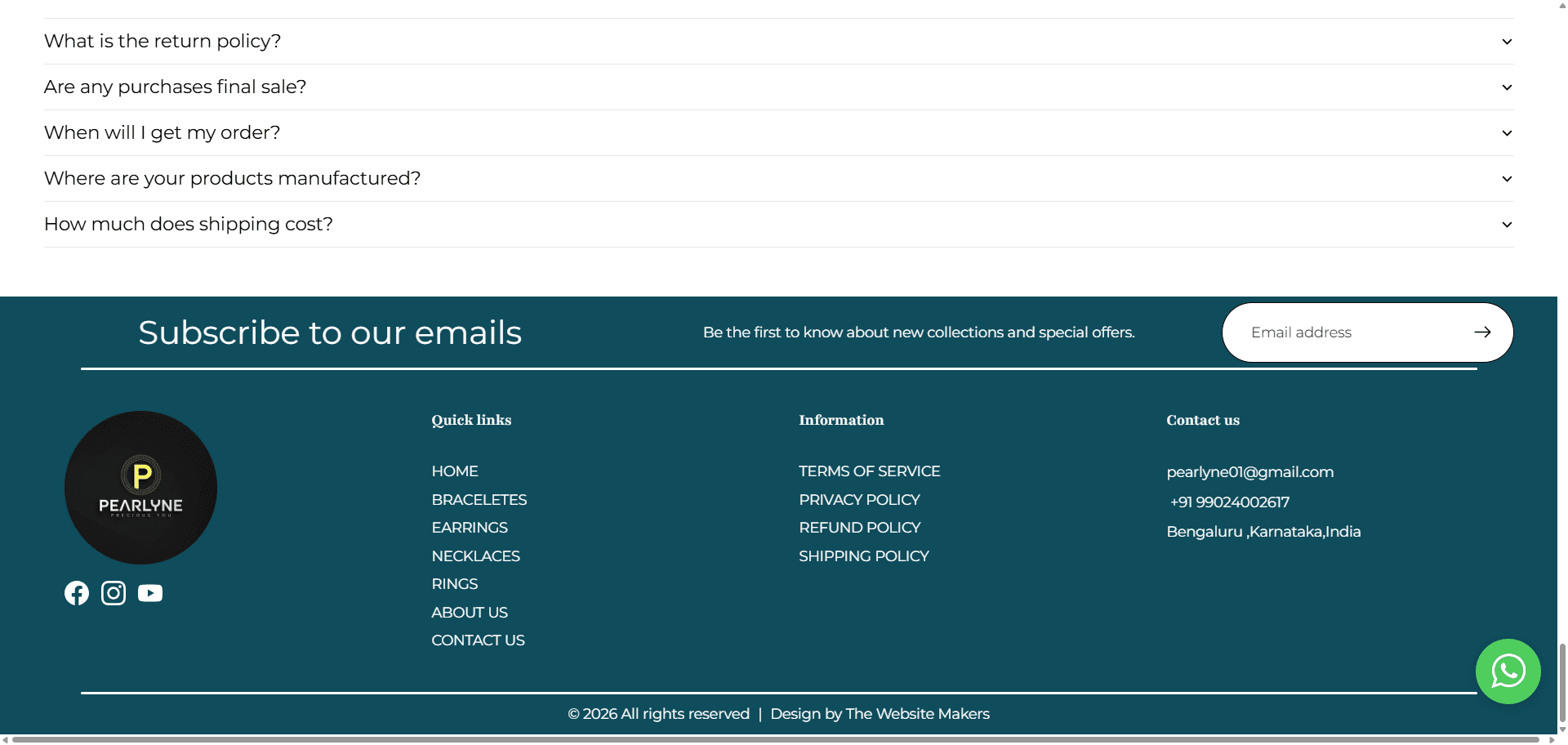Screen dimensions: 1568x745
Task: Click the horizontal scrollbar at bottom
Action: click(776, 740)
